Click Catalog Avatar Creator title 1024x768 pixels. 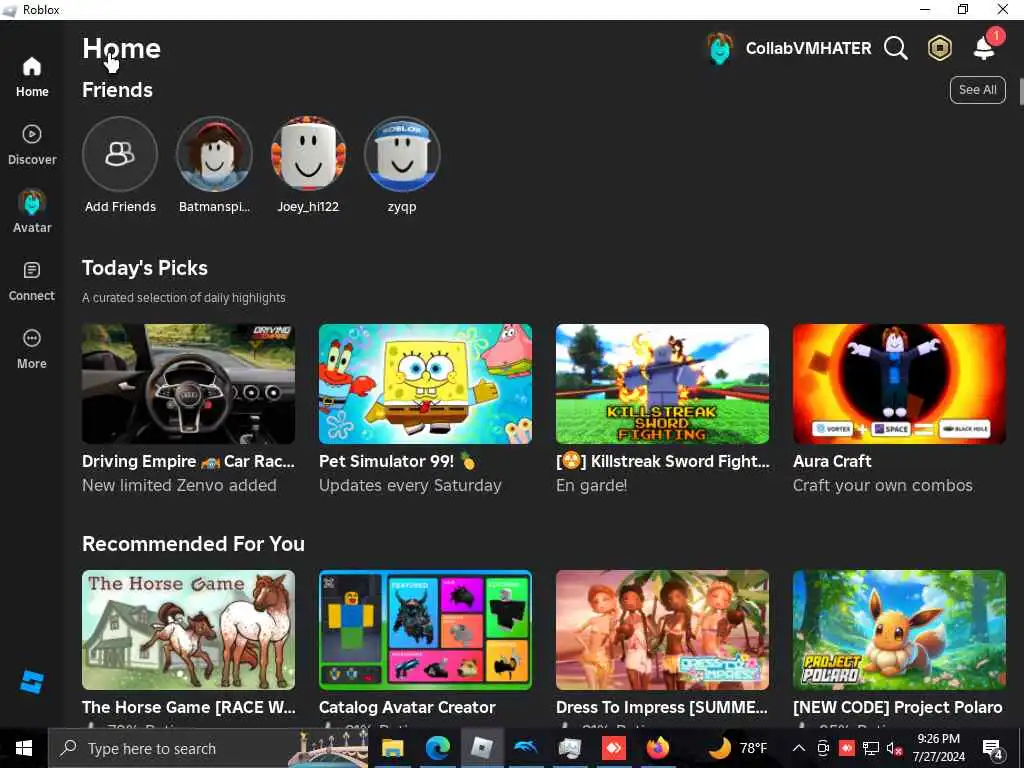click(x=407, y=707)
